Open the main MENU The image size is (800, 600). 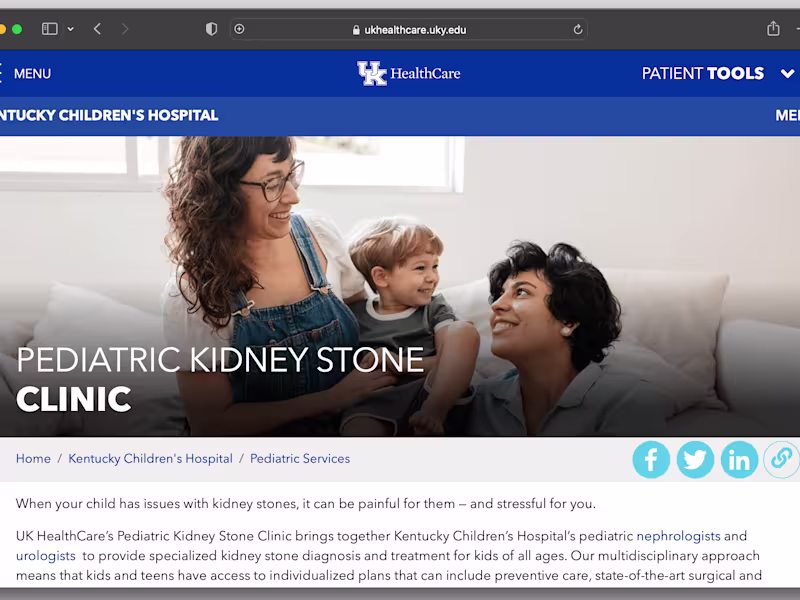(x=30, y=73)
